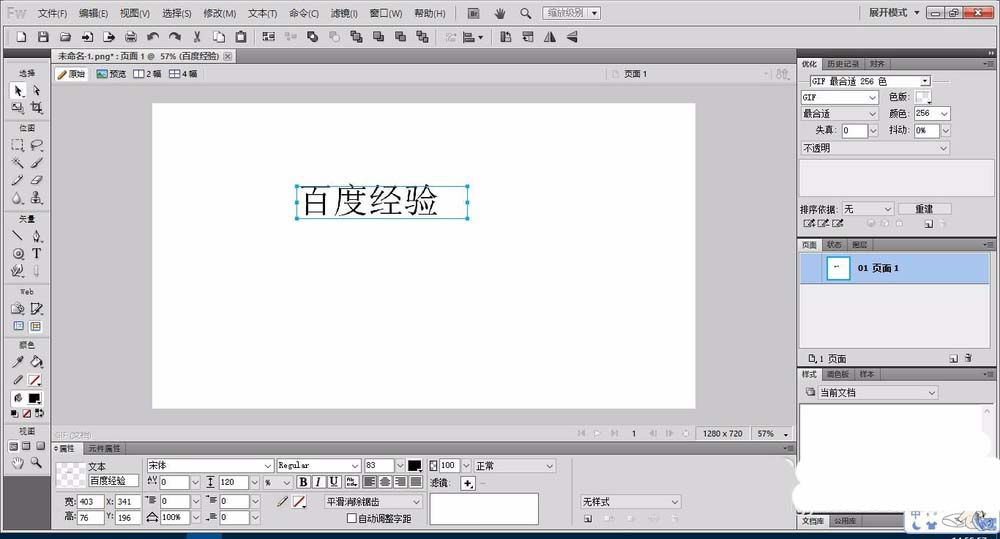The height and width of the screenshot is (539, 1000).
Task: Click the Open folder icon
Action: click(65, 37)
